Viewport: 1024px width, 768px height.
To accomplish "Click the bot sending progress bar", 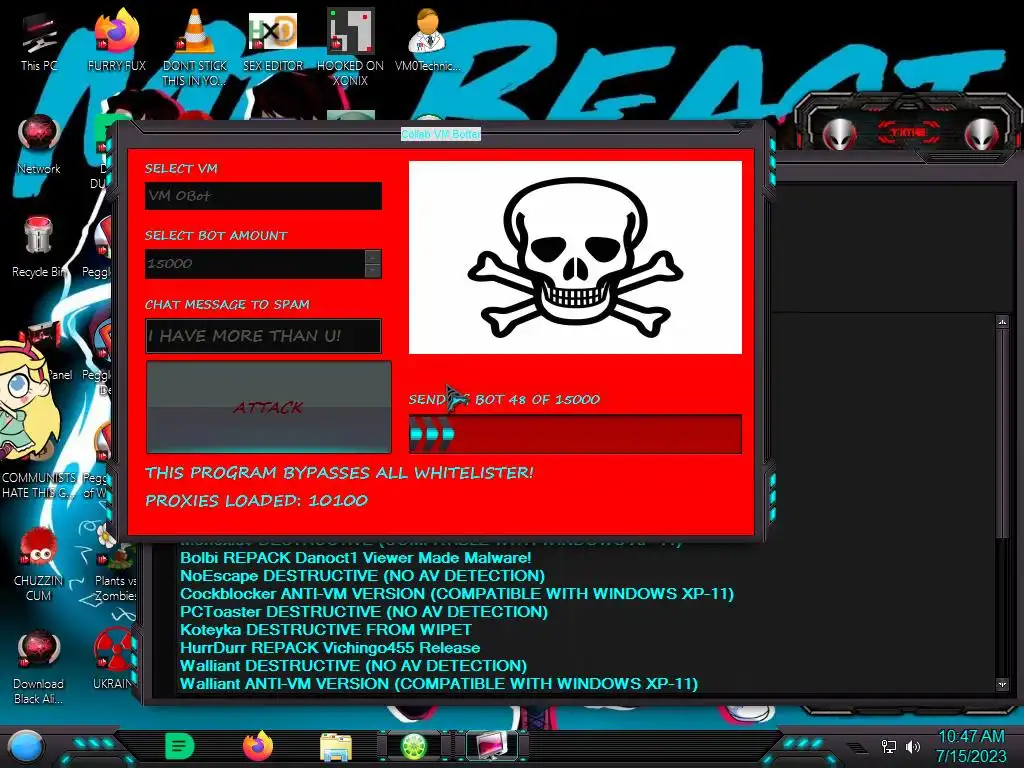I will click(x=575, y=434).
